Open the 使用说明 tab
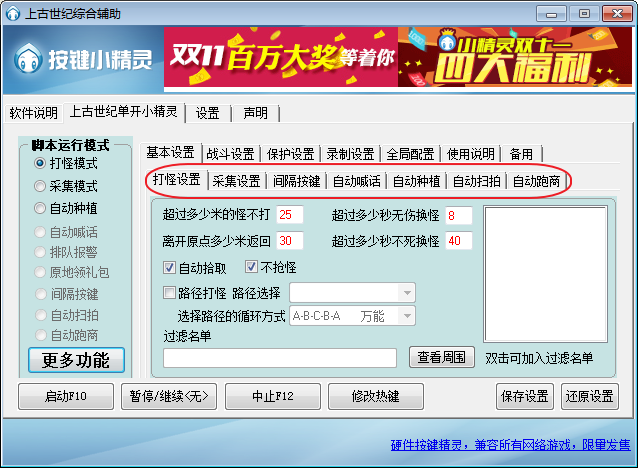Screen dimensions: 638x468 click(470, 154)
